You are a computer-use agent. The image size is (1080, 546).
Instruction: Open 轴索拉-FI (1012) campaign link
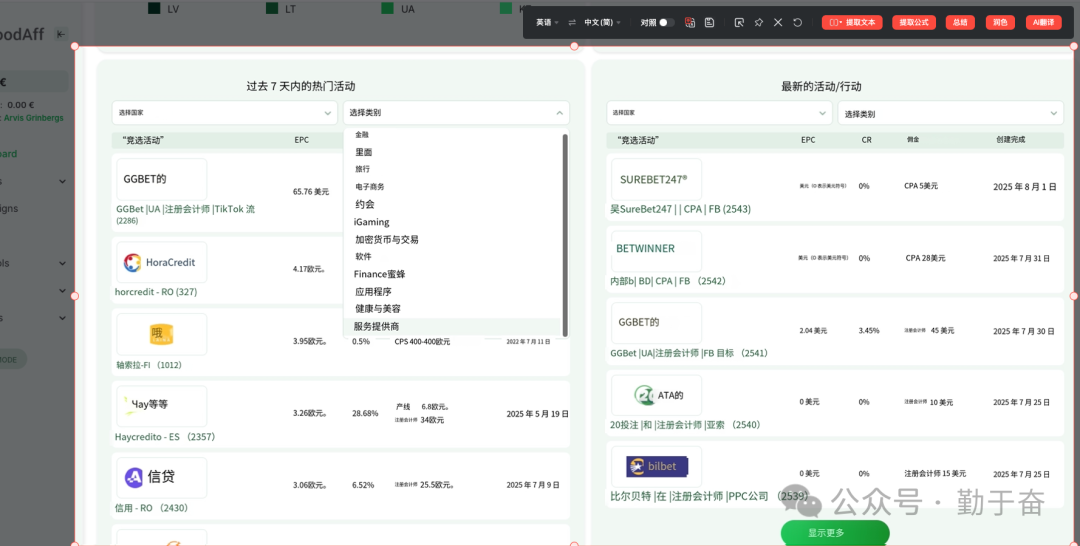pyautogui.click(x=149, y=365)
